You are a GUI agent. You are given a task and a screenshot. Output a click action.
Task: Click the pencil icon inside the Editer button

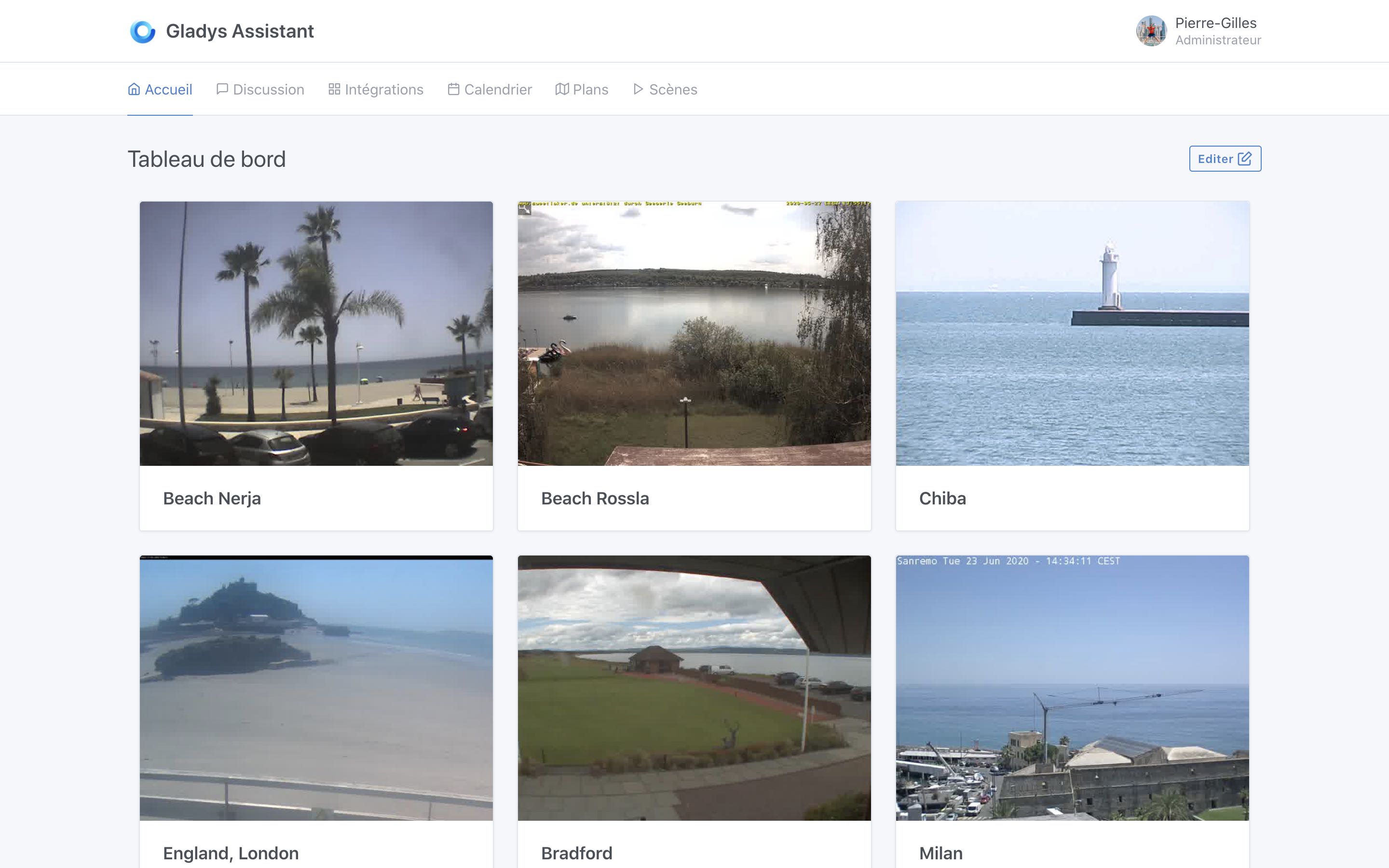[1244, 159]
